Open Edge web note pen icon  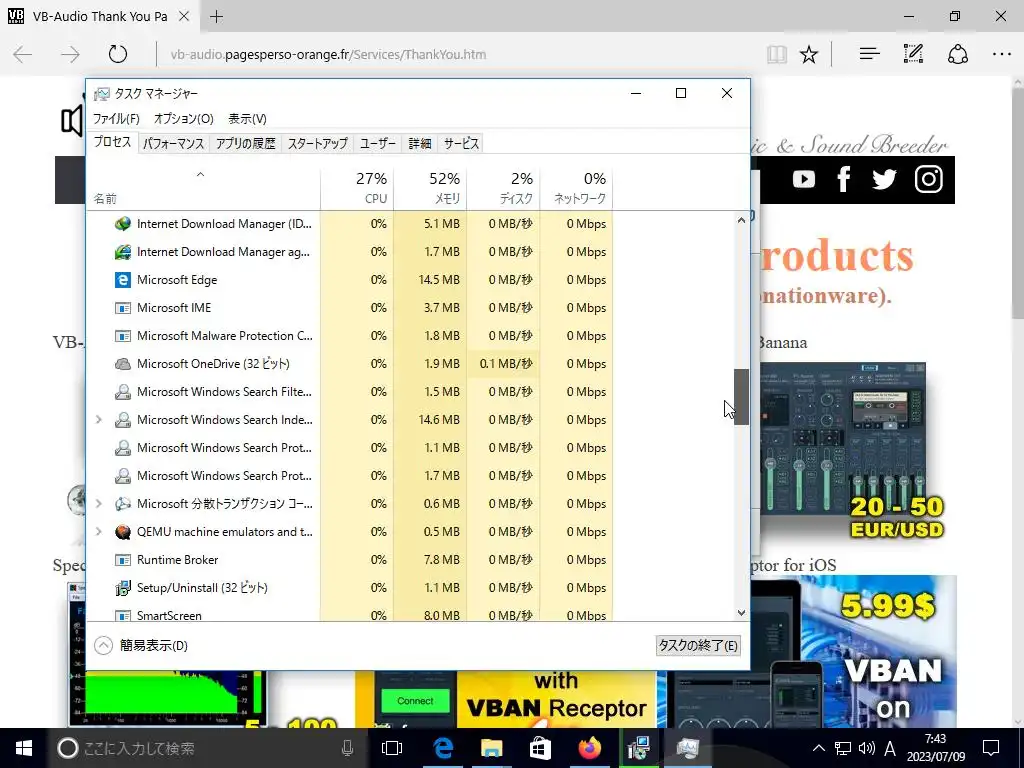[x=913, y=54]
